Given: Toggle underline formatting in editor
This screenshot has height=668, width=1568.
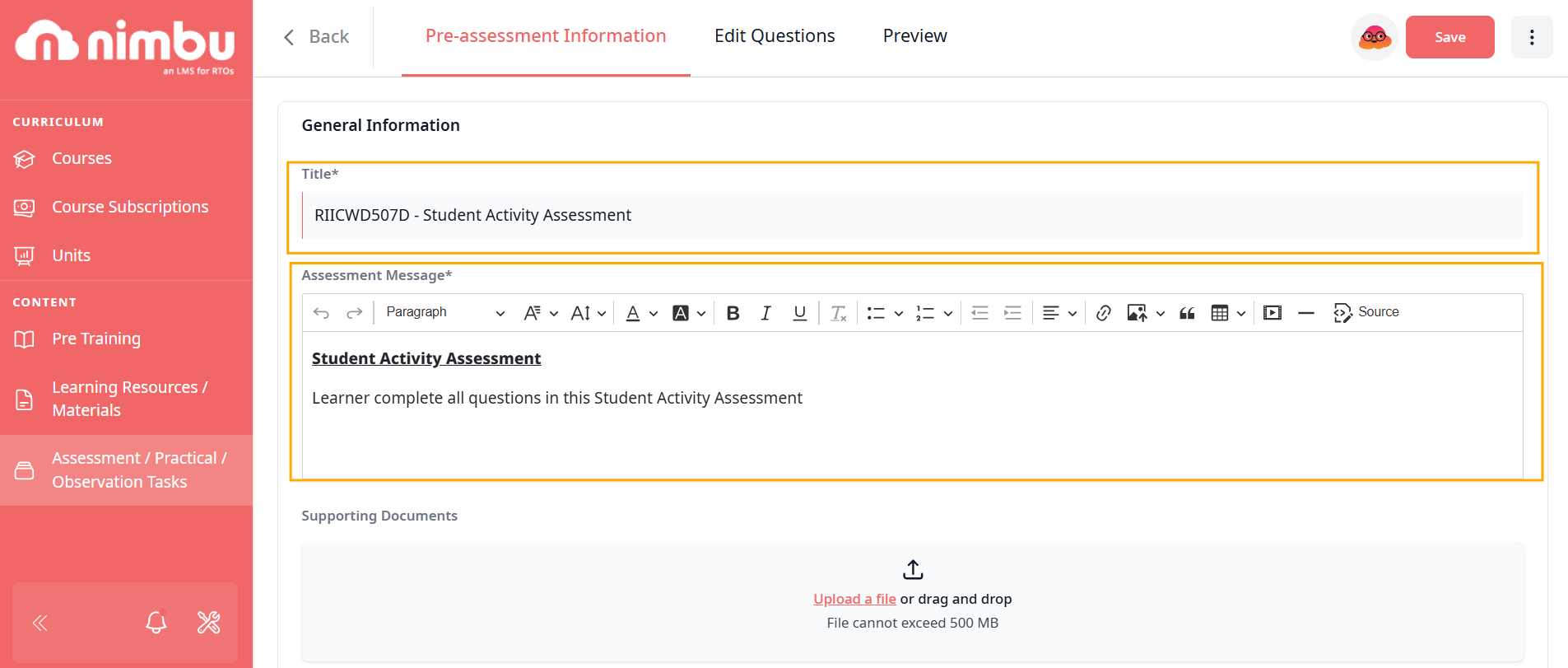Looking at the screenshot, I should 799,313.
